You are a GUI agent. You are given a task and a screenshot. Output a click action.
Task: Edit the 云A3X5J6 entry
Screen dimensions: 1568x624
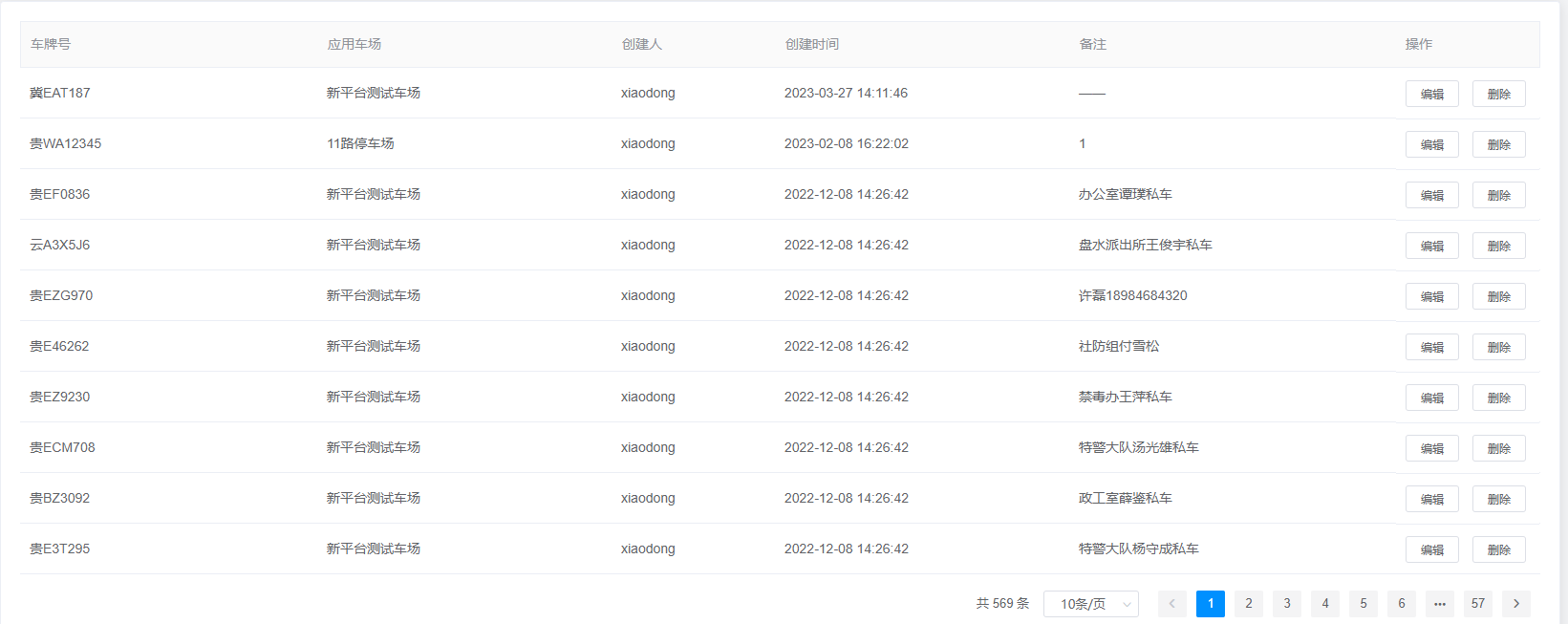[1431, 246]
